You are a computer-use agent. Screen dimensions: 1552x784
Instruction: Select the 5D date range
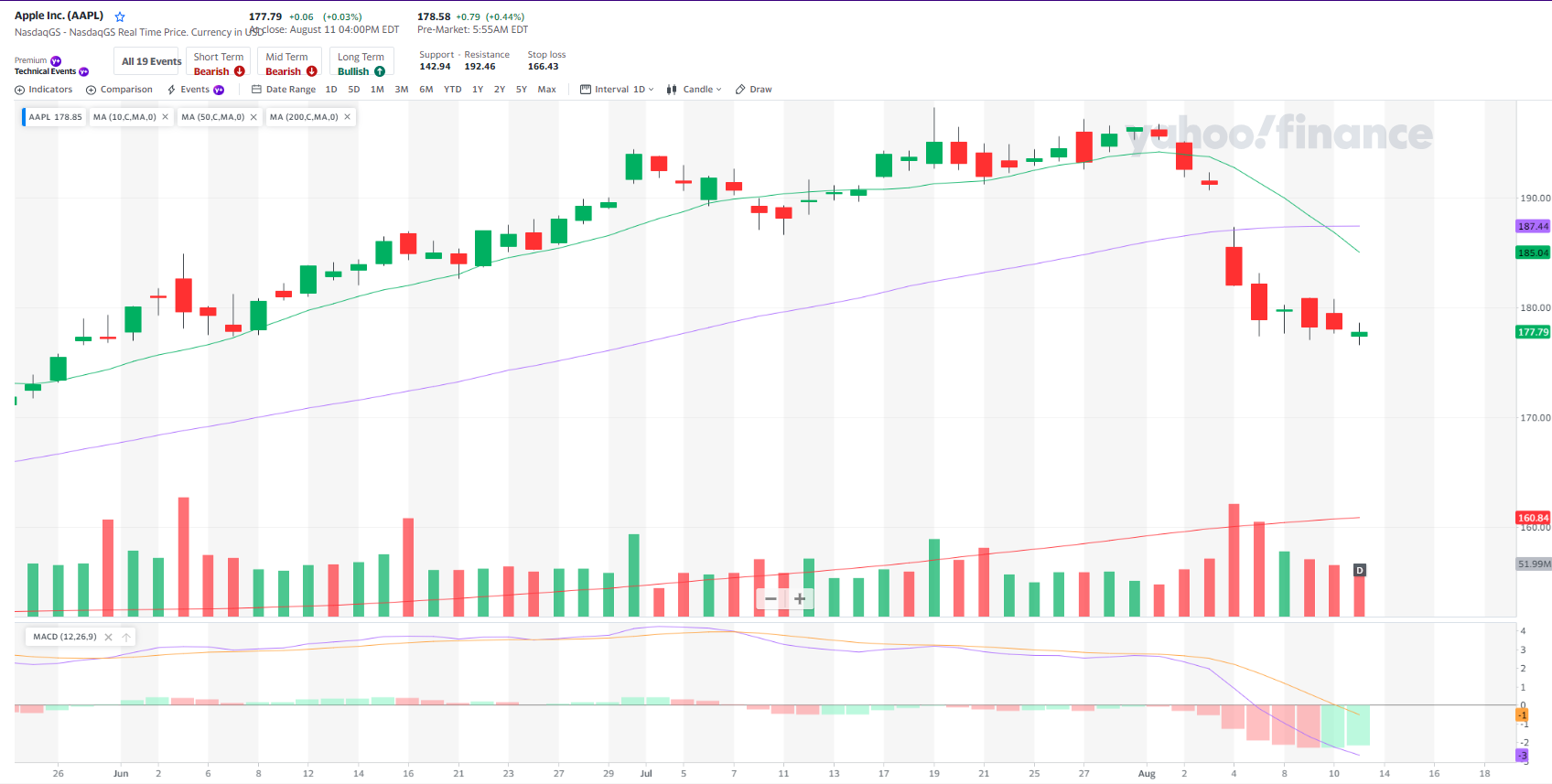coord(354,90)
